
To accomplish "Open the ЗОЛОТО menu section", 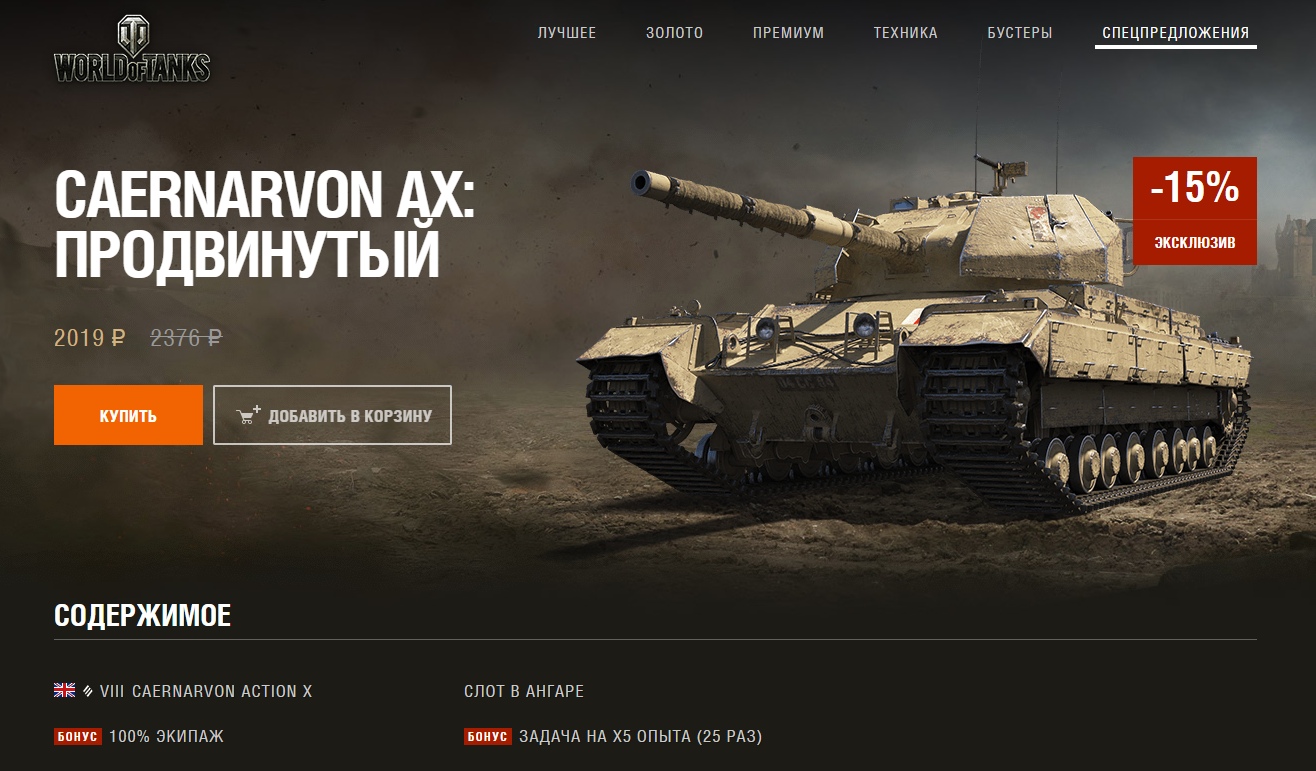I will (x=675, y=33).
